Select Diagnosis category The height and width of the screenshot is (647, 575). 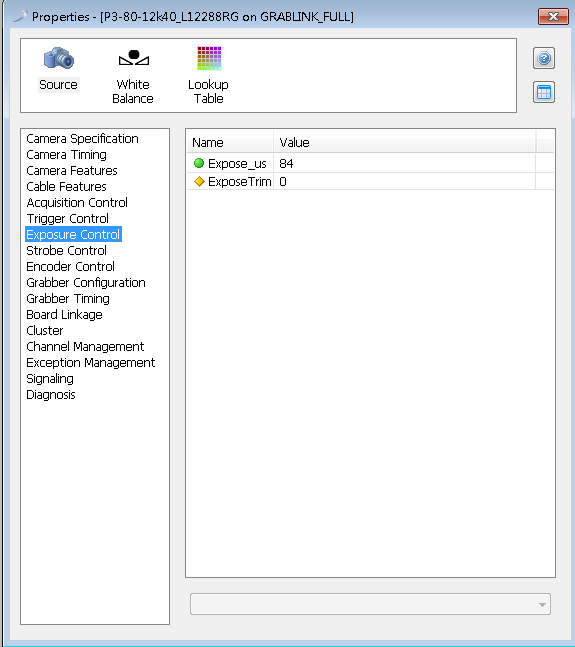51,395
